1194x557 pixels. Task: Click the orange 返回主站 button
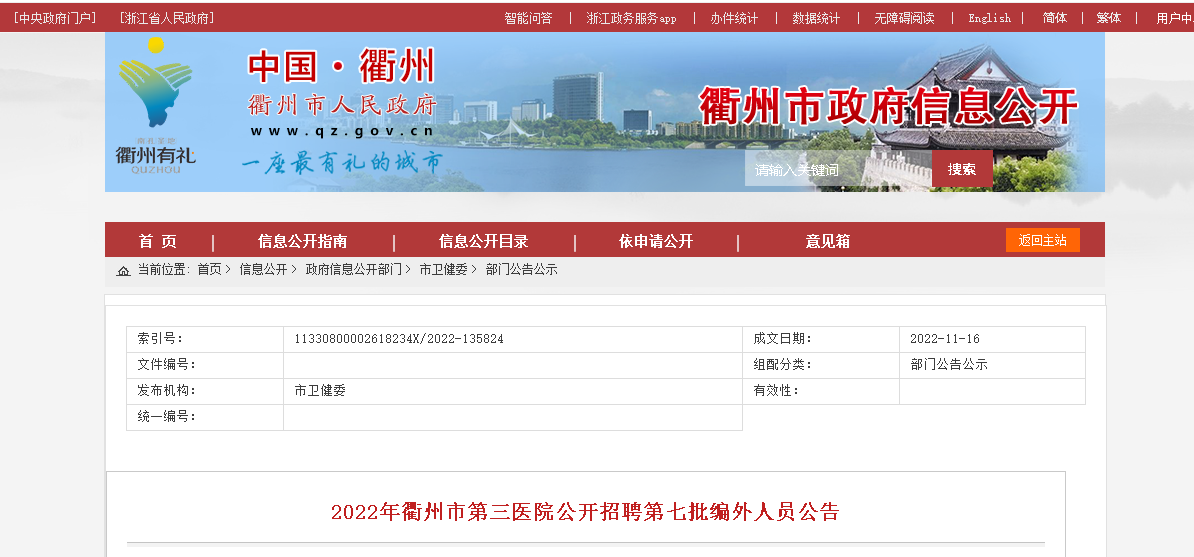(1042, 240)
